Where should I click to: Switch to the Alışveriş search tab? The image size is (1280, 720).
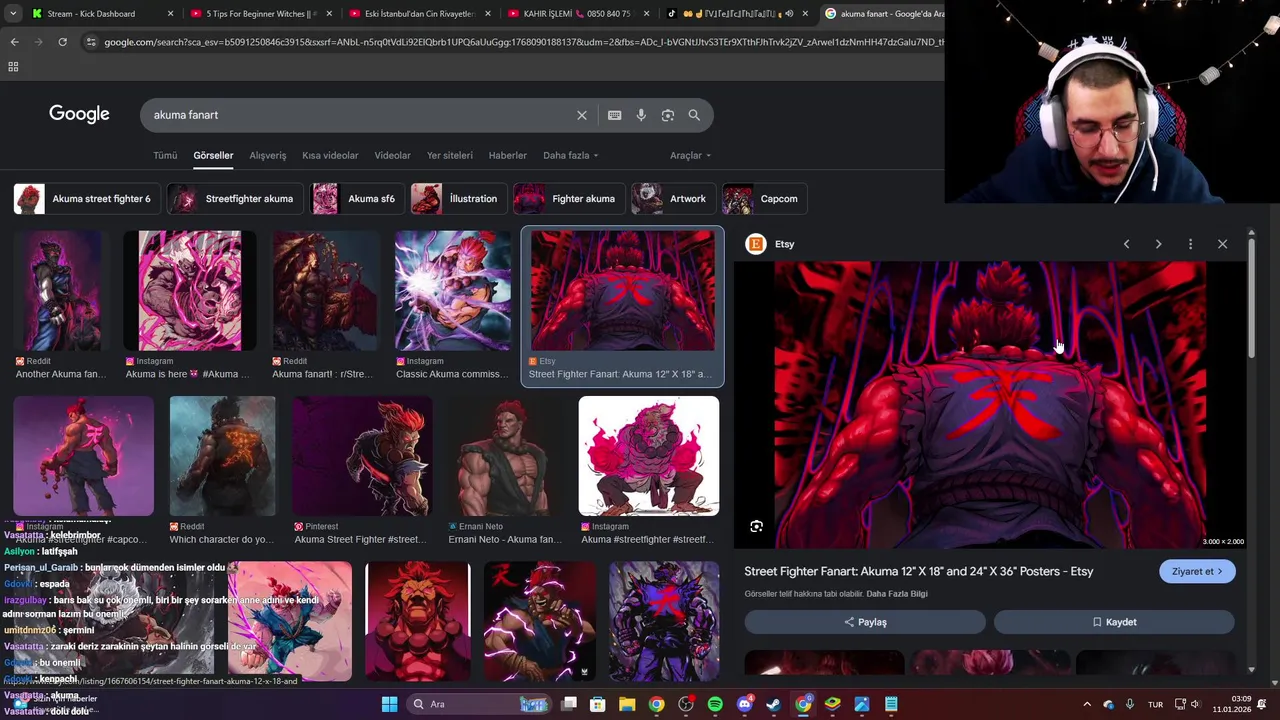tap(268, 155)
